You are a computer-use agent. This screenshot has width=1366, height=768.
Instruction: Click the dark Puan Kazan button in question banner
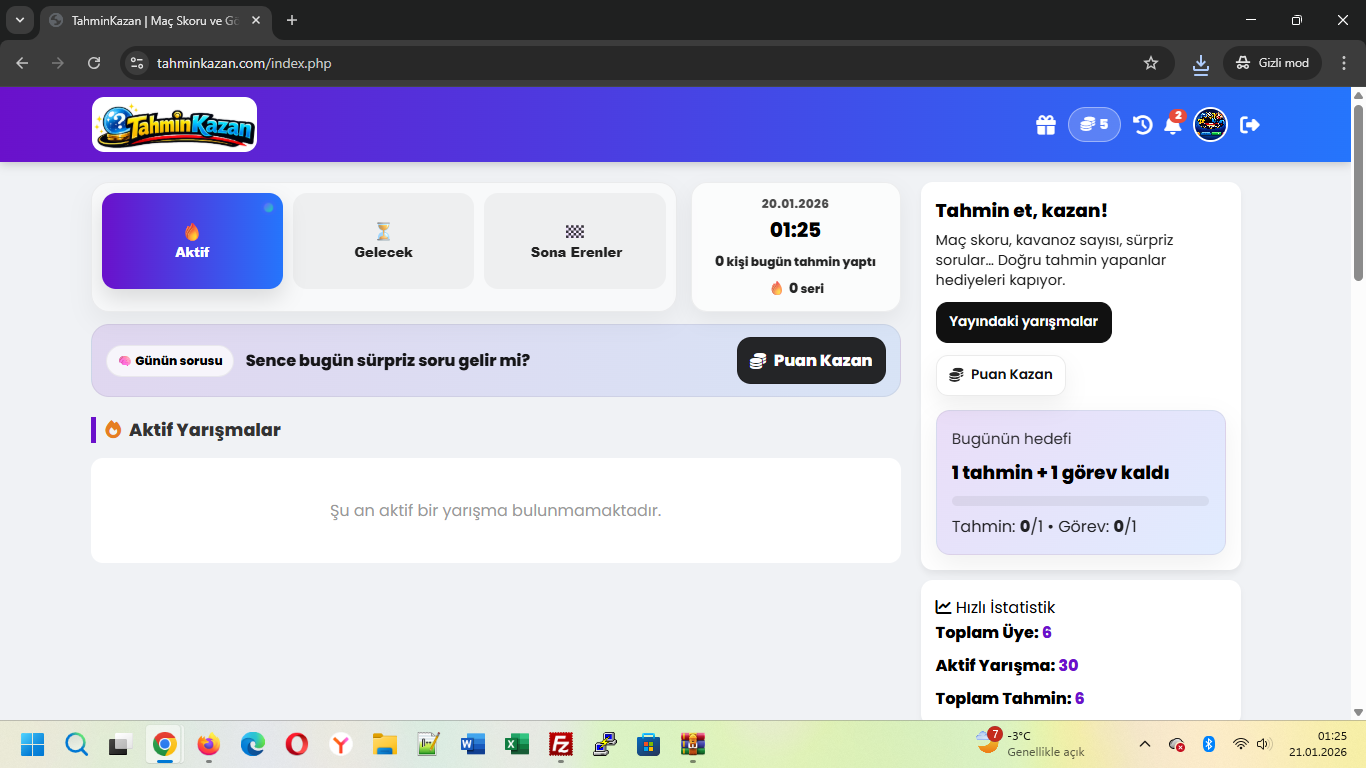[x=811, y=360]
